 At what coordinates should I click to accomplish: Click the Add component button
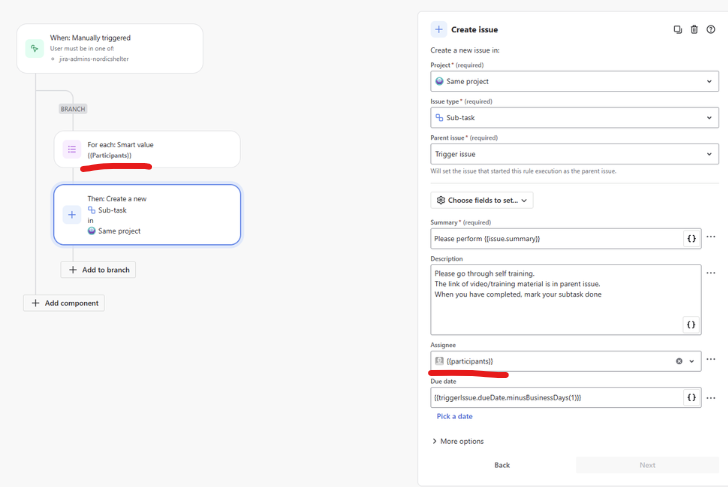click(64, 303)
